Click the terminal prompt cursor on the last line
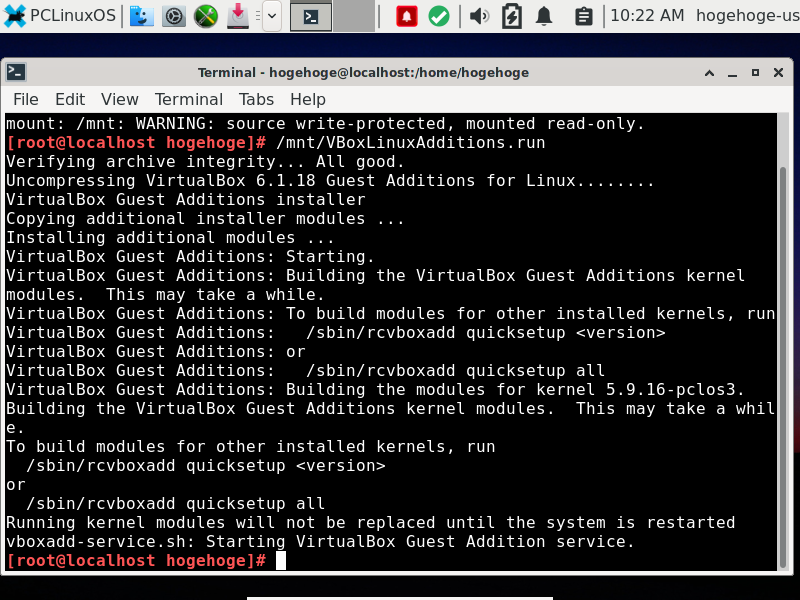The image size is (800, 600). click(x=281, y=560)
